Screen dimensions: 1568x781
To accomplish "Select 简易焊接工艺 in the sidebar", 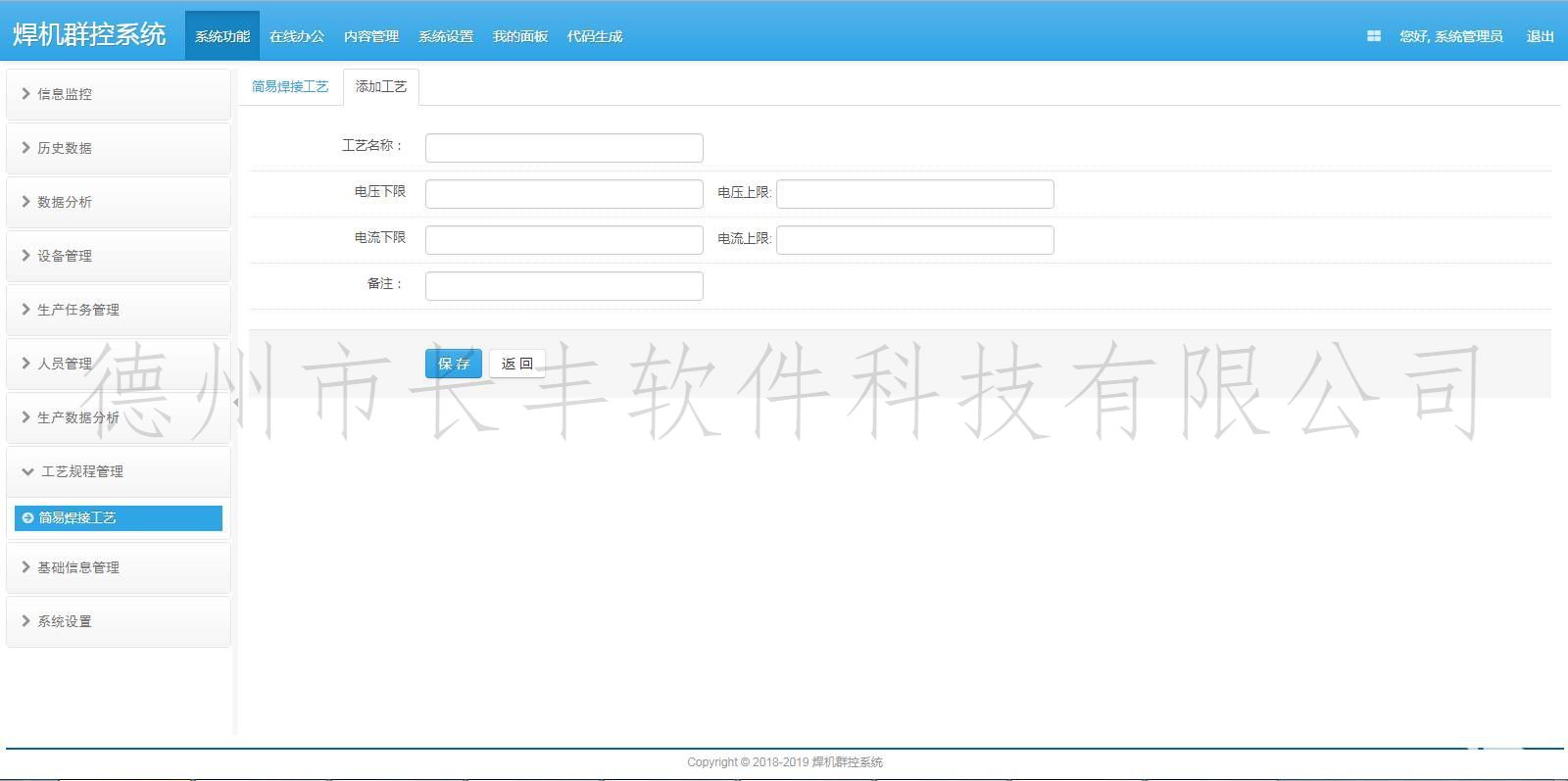I will (77, 517).
